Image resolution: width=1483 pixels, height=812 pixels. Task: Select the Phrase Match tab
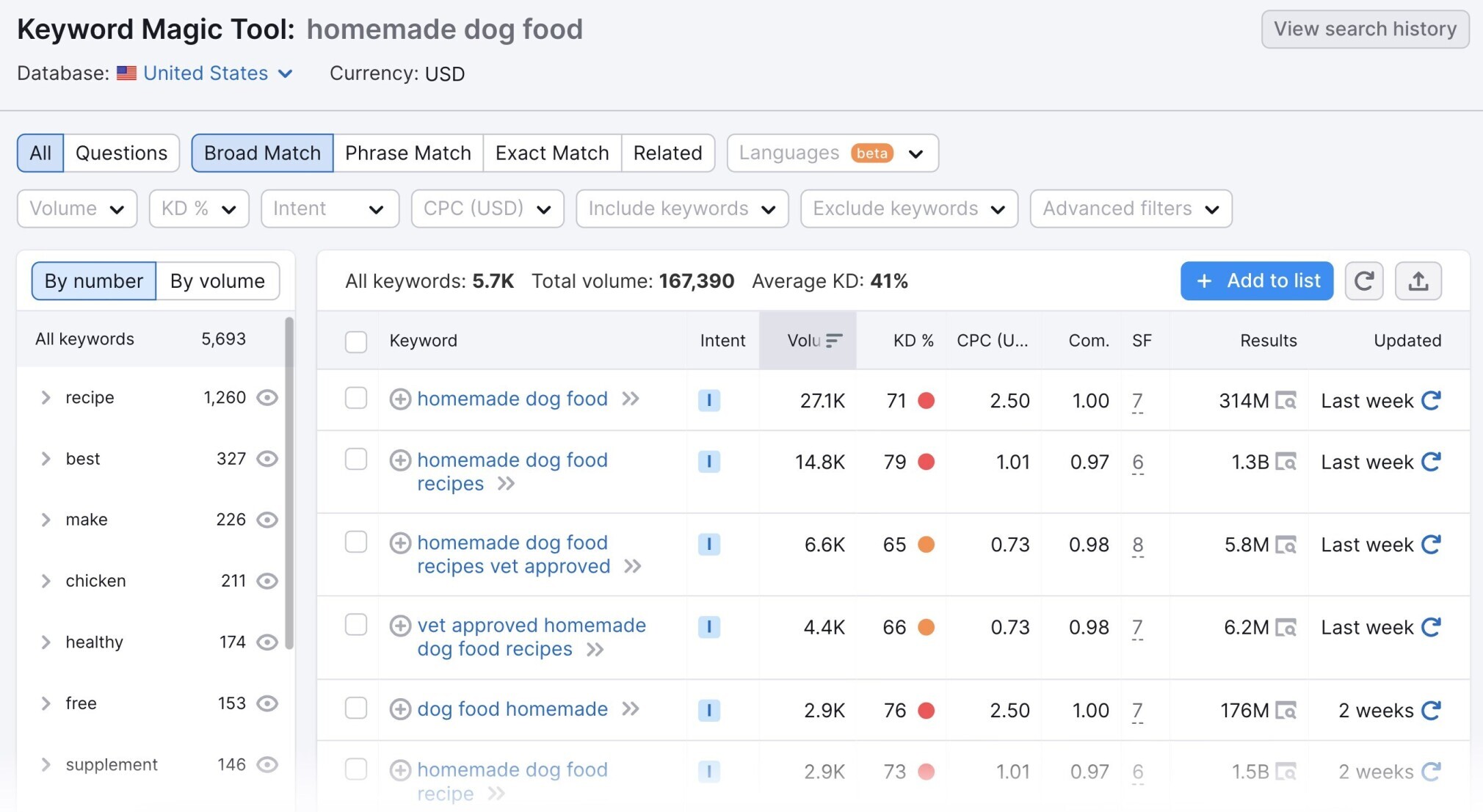click(x=407, y=152)
